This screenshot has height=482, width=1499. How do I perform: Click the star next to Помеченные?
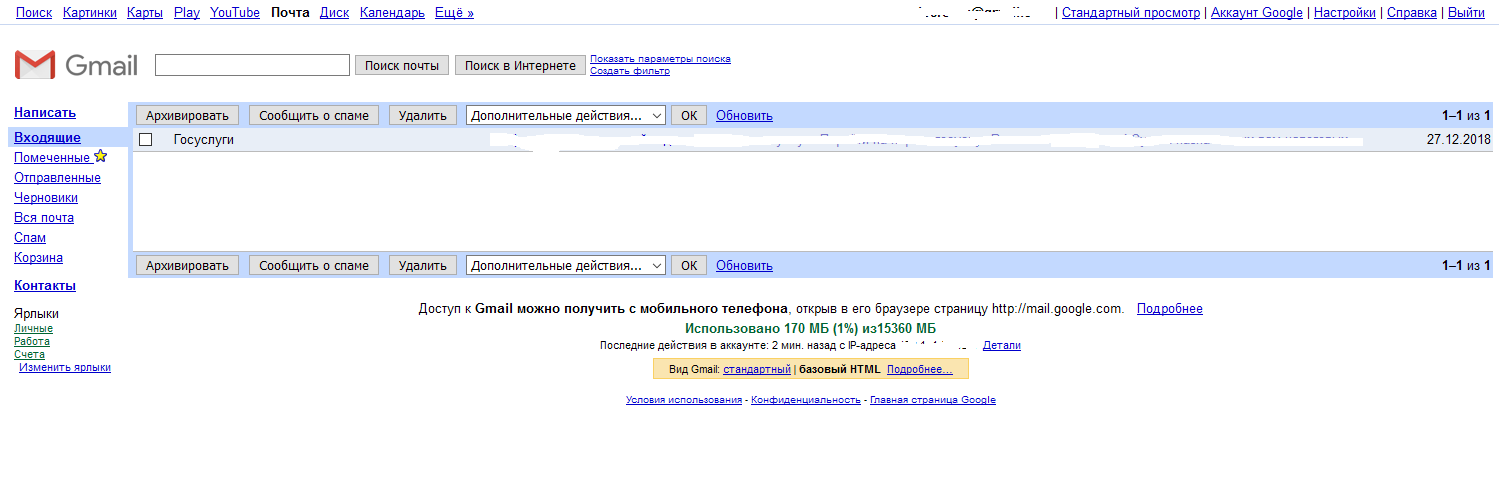pyautogui.click(x=100, y=157)
